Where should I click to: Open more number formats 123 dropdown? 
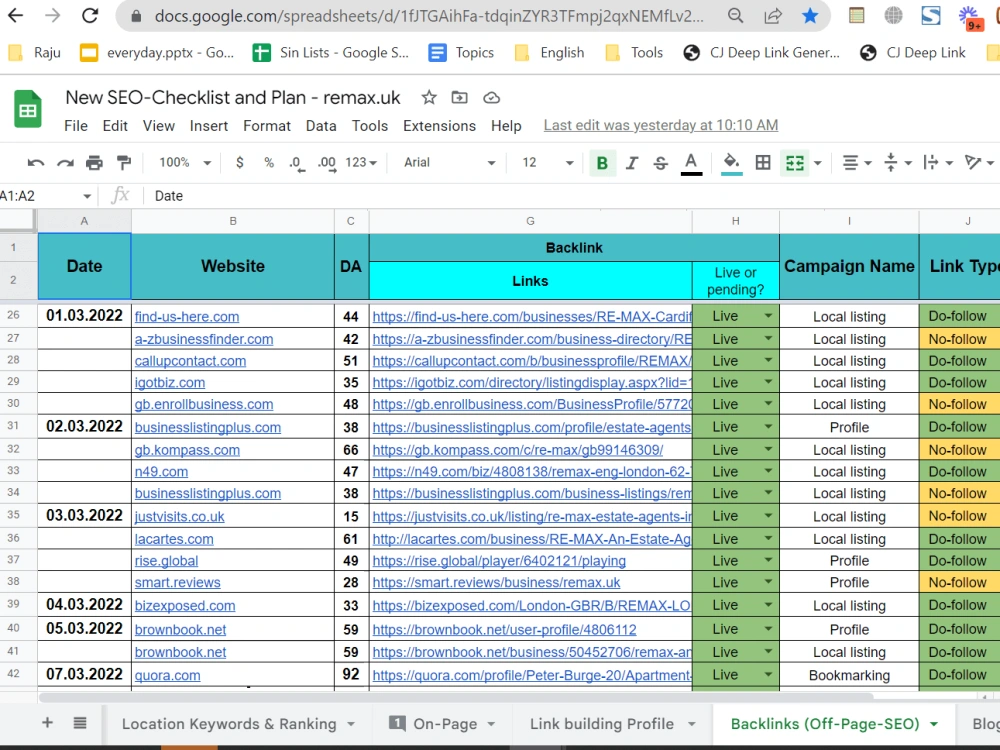pyautogui.click(x=361, y=163)
